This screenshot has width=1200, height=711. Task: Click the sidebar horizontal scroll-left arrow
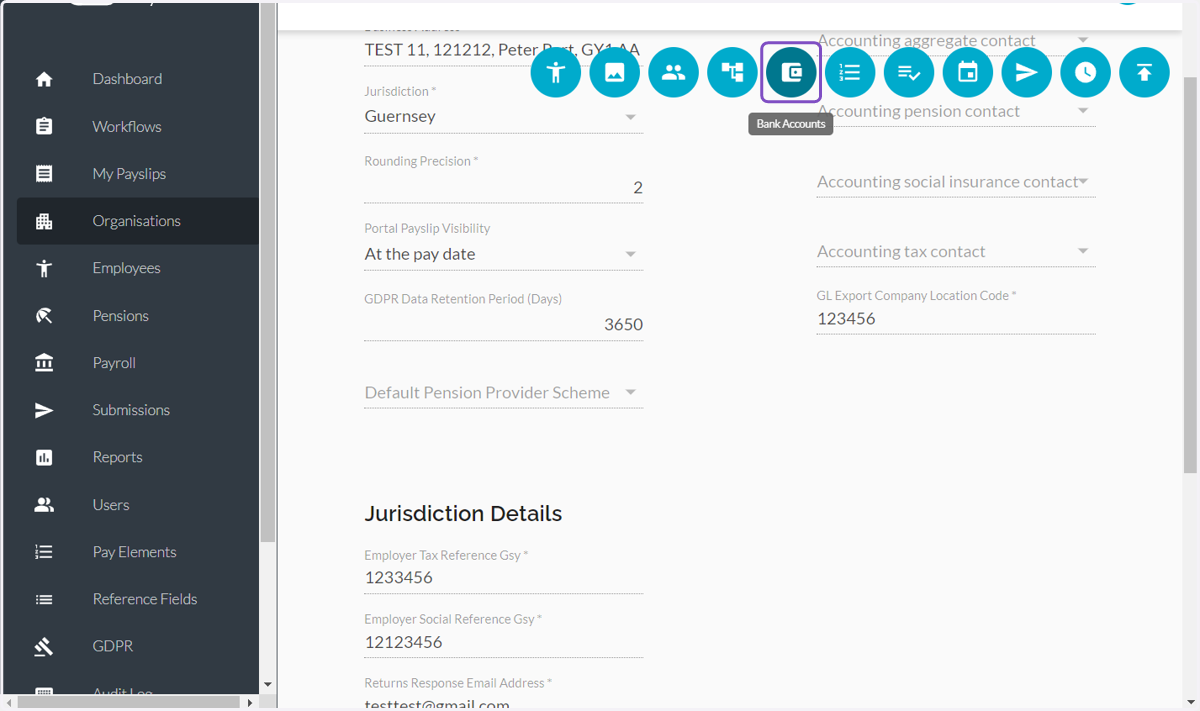(9, 703)
